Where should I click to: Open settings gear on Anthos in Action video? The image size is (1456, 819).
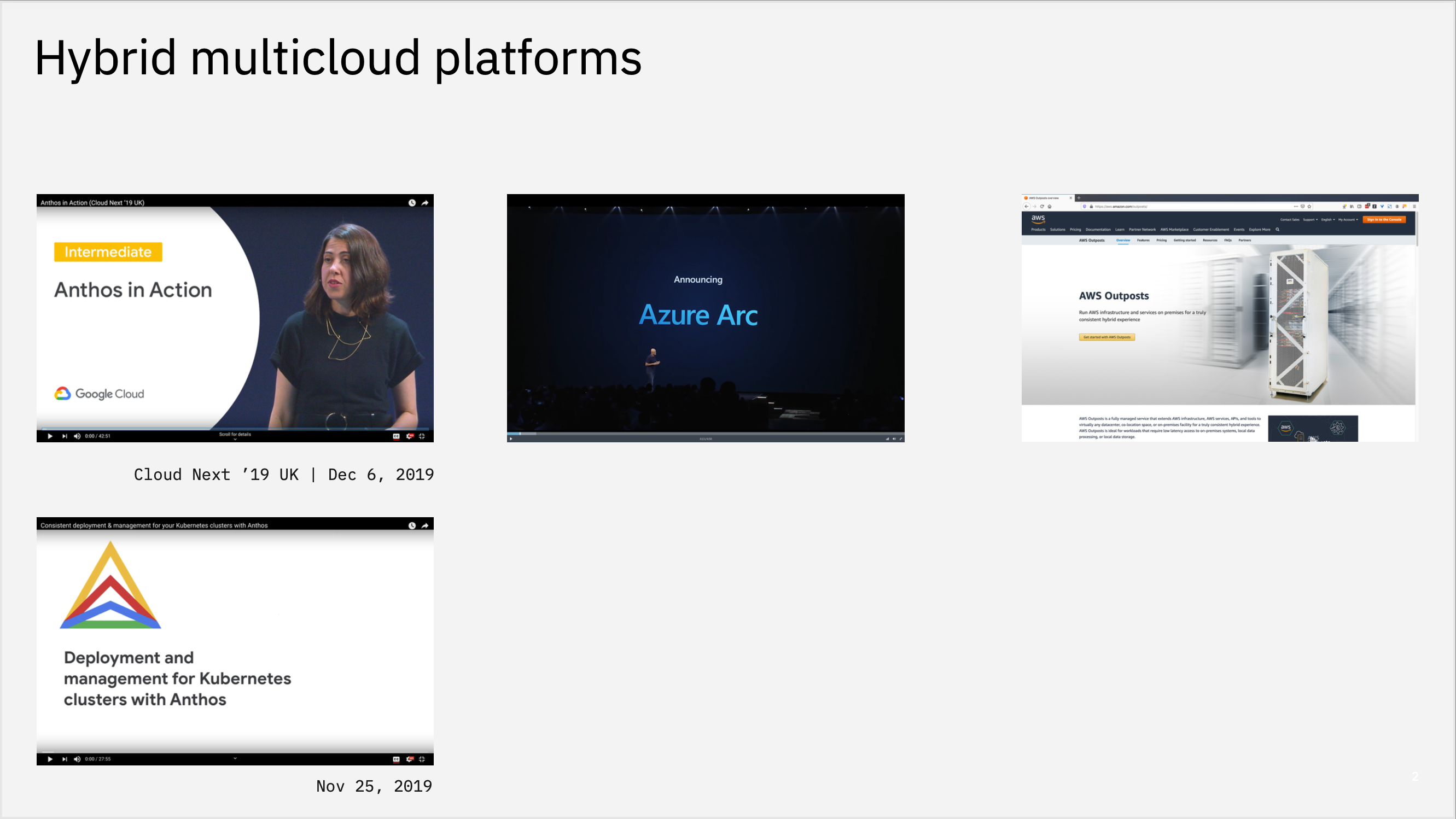tap(410, 436)
